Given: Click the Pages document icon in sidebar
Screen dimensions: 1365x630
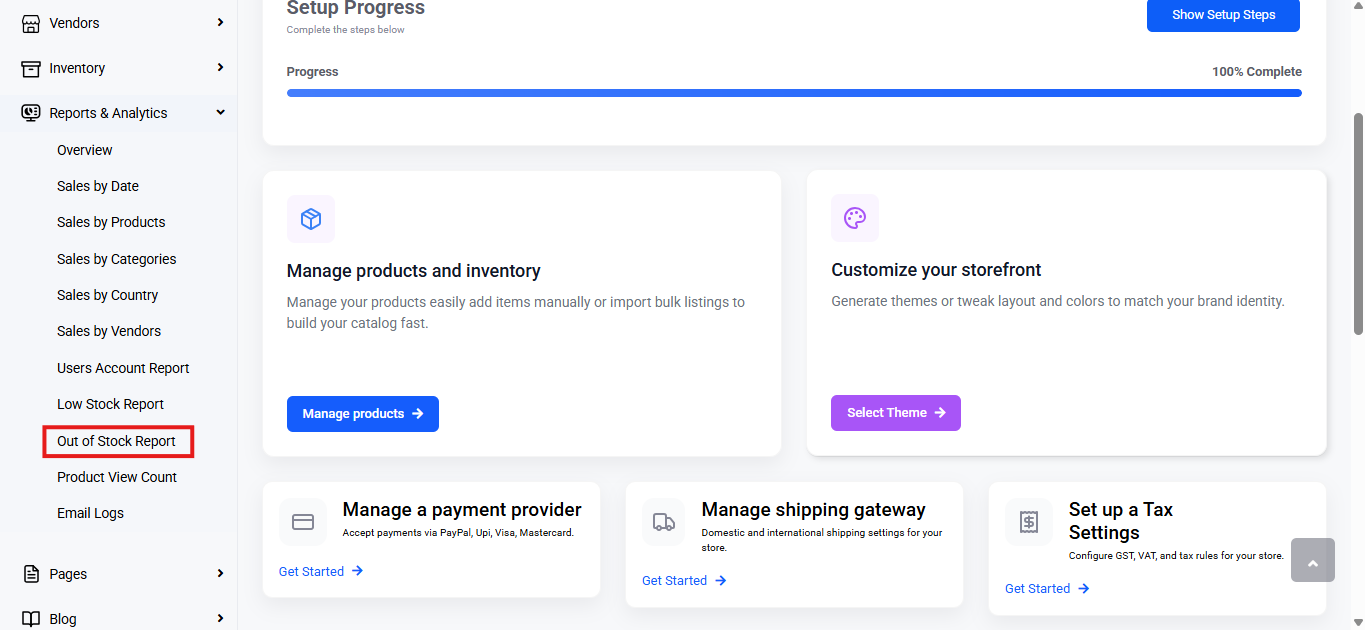Looking at the screenshot, I should coord(31,574).
